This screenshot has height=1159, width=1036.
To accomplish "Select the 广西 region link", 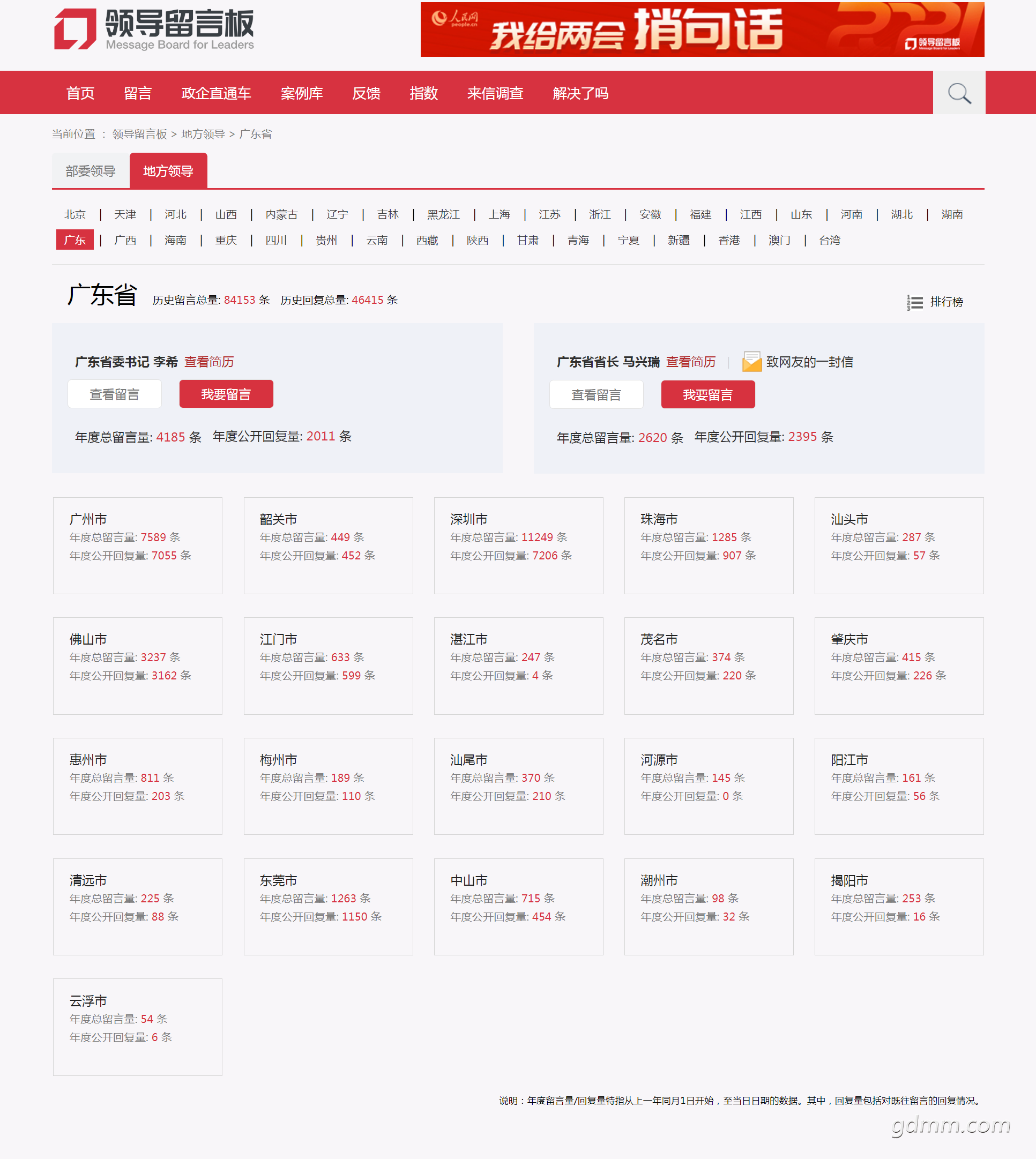I will pyautogui.click(x=125, y=240).
